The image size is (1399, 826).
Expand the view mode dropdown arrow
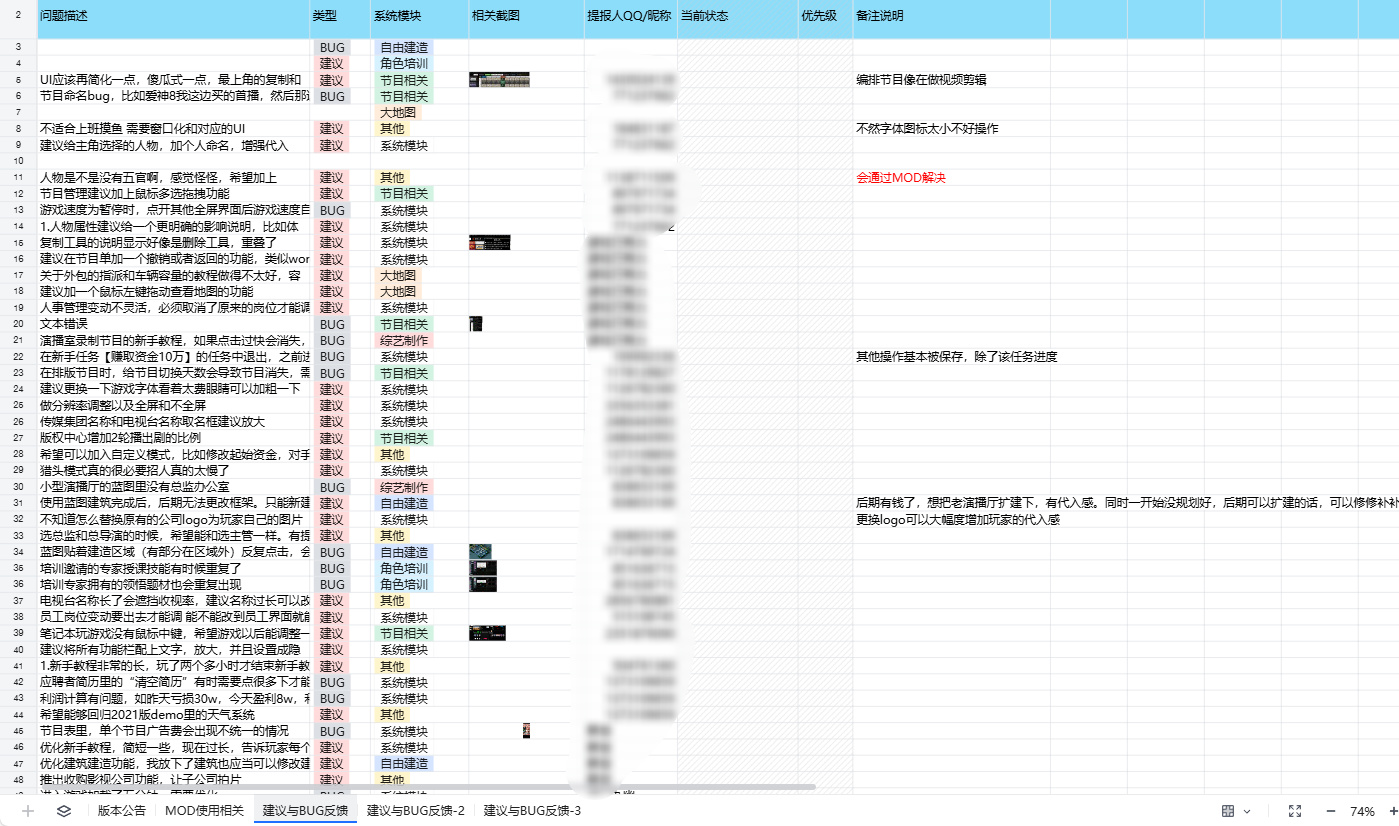coord(1247,811)
